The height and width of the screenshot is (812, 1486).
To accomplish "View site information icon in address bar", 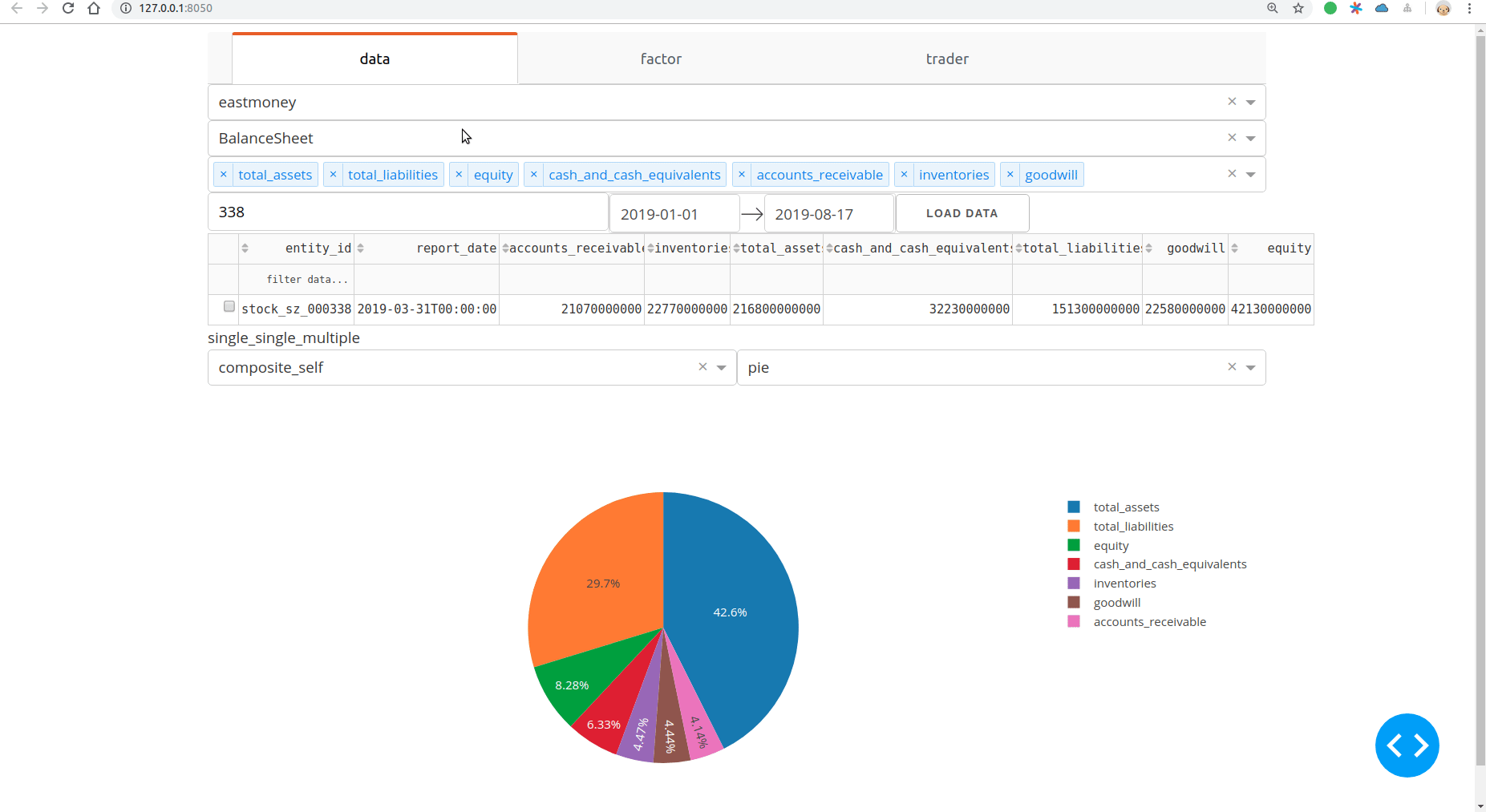I will tap(126, 8).
